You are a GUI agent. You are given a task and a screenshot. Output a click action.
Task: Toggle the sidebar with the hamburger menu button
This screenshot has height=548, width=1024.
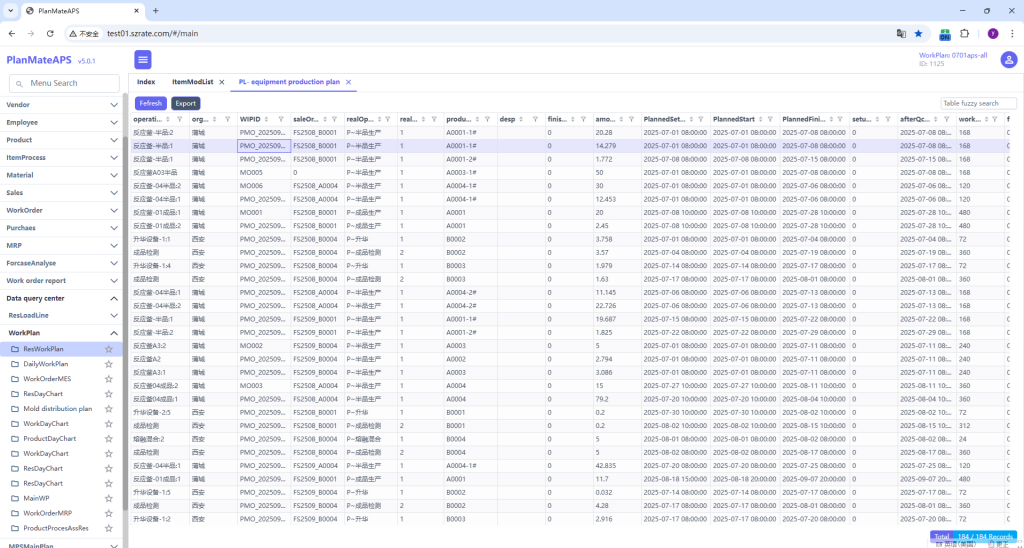[x=143, y=59]
